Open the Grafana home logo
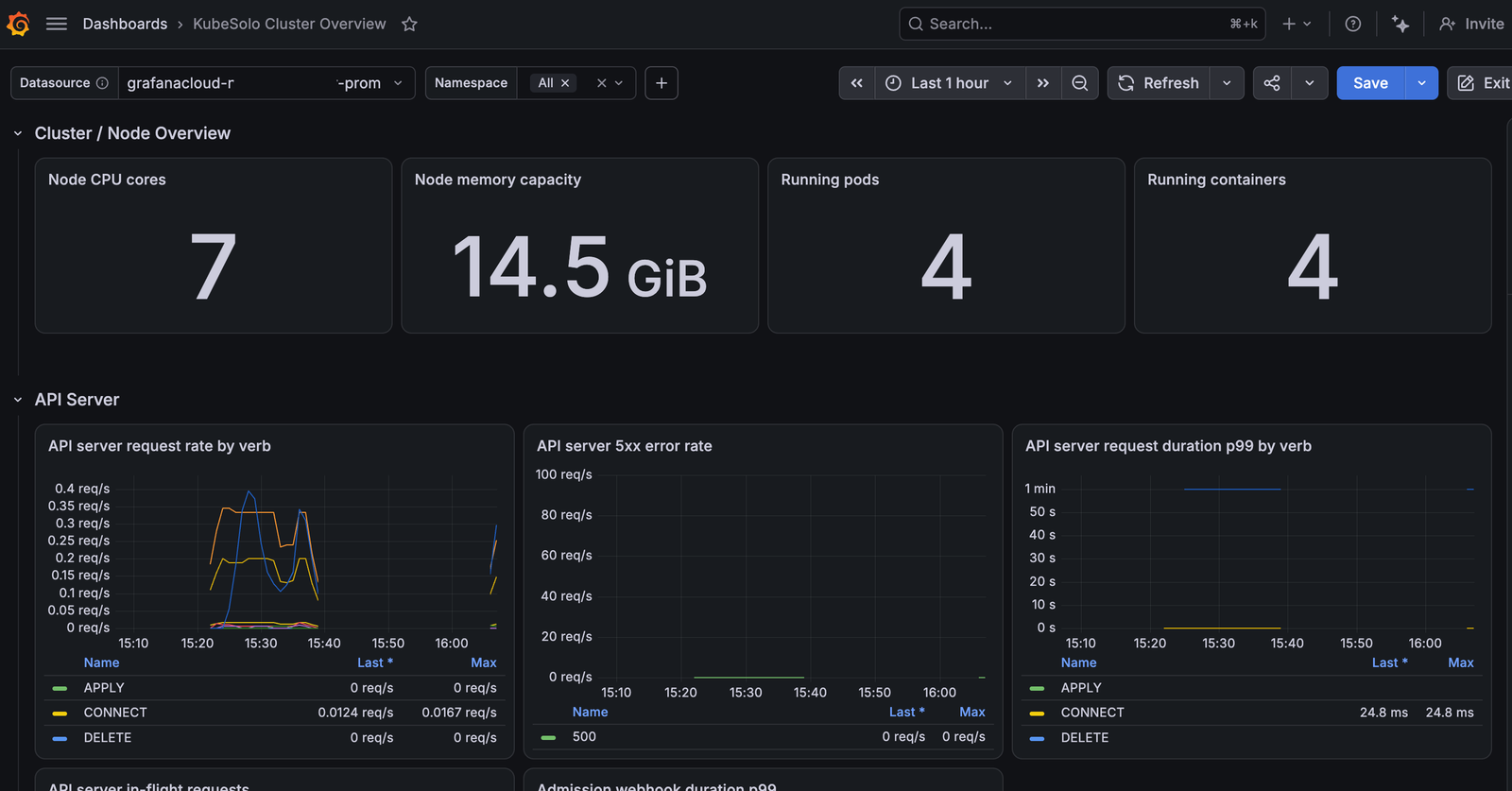 (x=18, y=24)
